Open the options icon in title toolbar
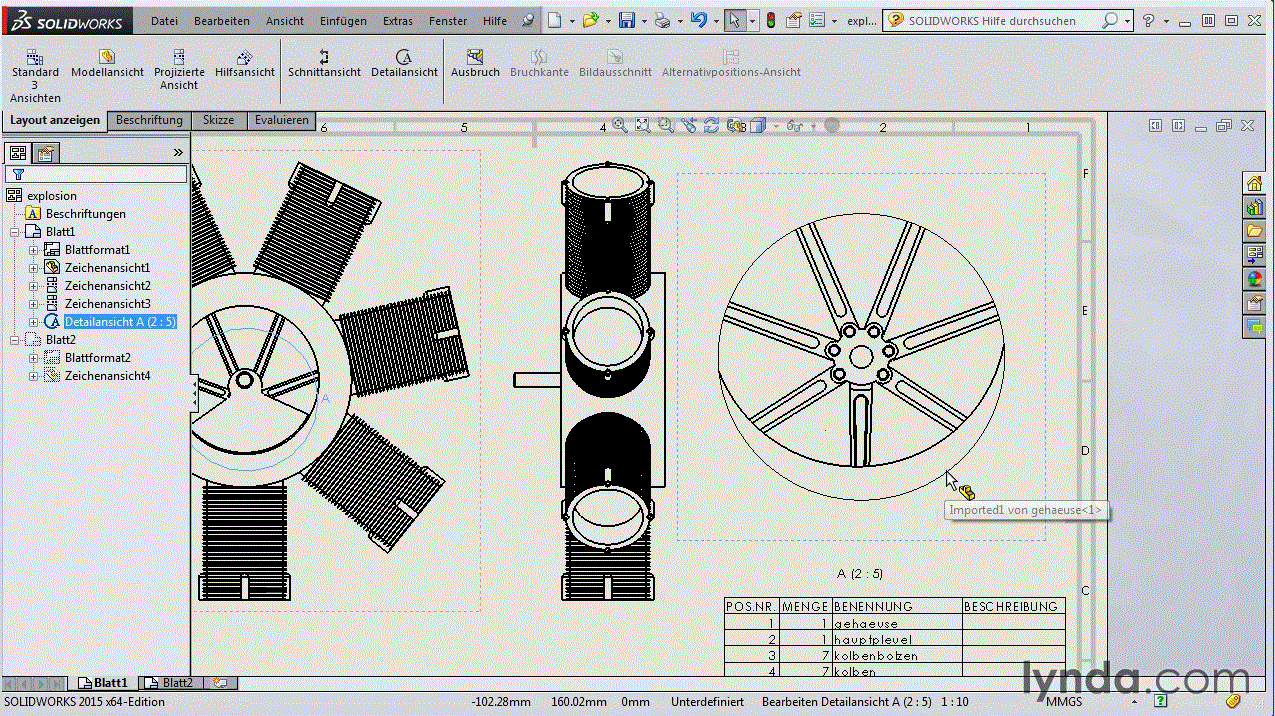The width and height of the screenshot is (1275, 716). tap(817, 20)
